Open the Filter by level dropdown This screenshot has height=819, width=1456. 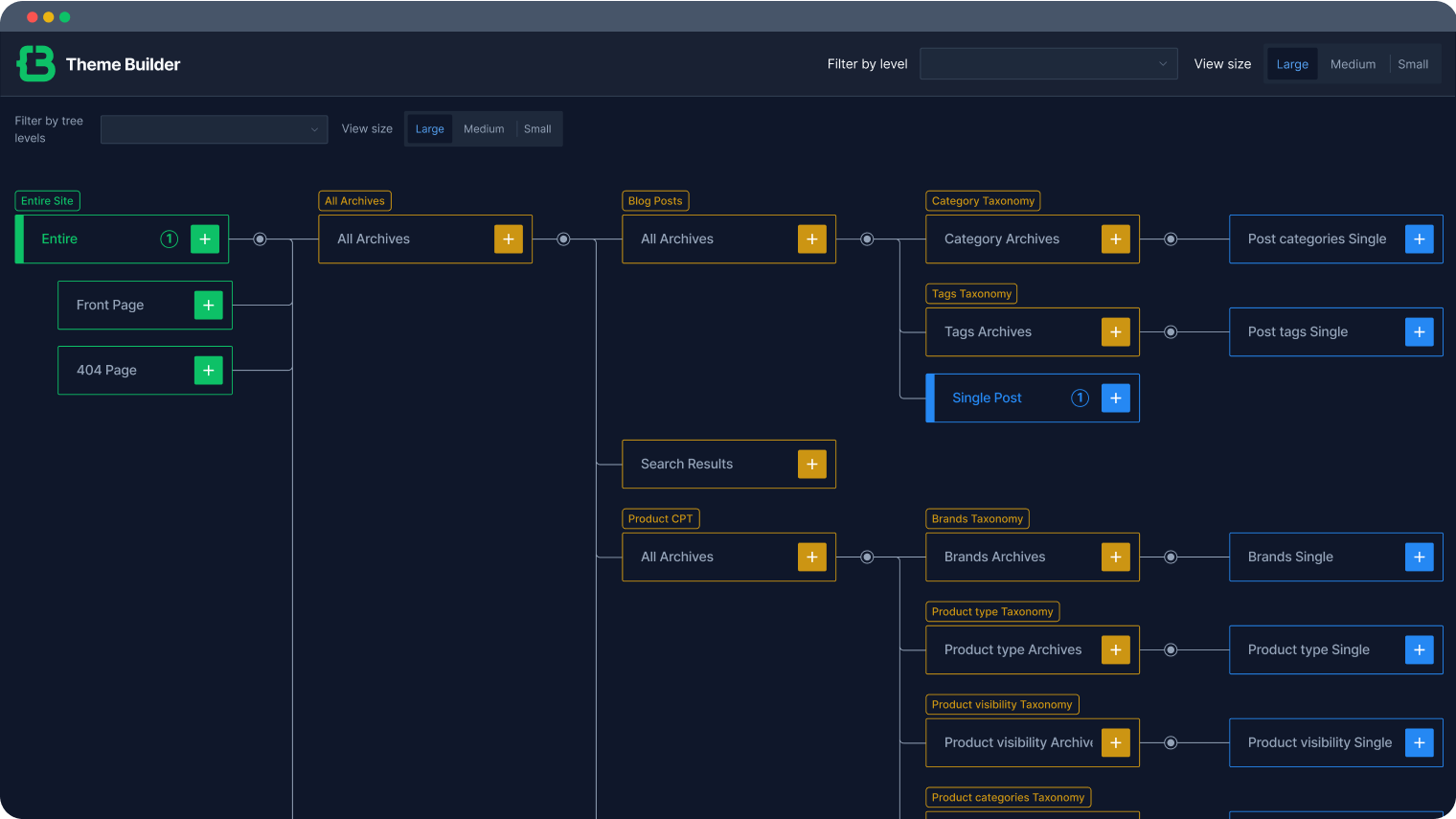tap(1049, 64)
